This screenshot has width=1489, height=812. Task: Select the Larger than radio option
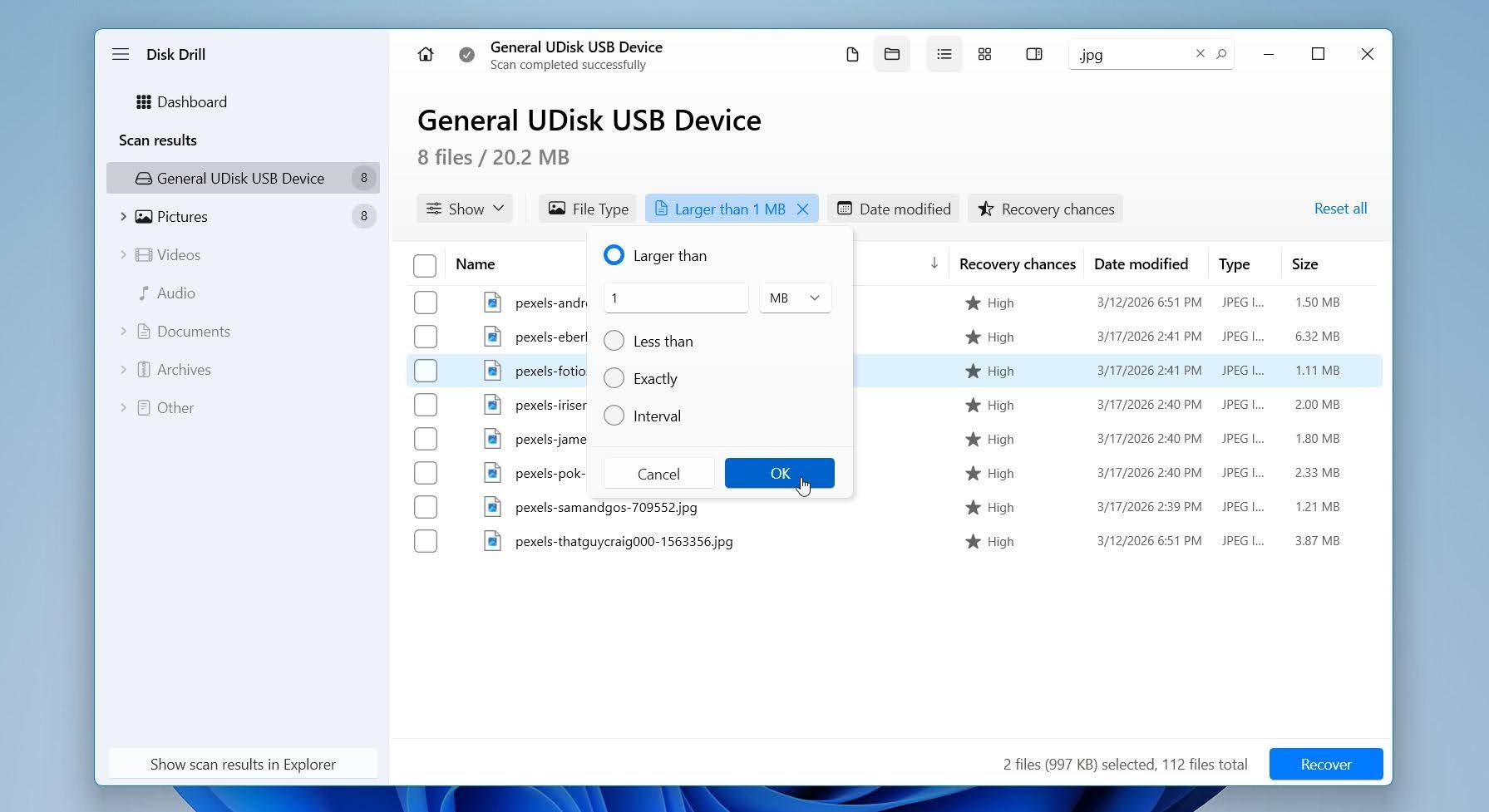coord(614,255)
